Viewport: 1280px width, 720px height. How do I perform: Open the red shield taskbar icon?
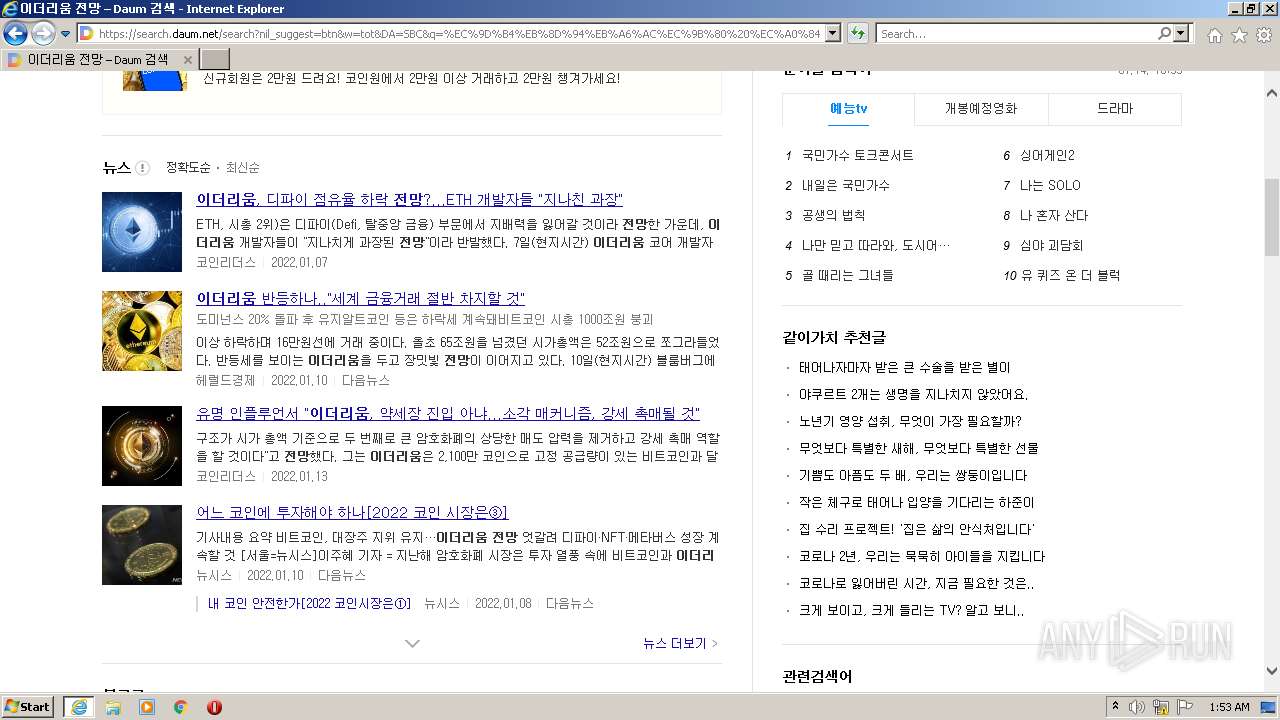coord(214,707)
